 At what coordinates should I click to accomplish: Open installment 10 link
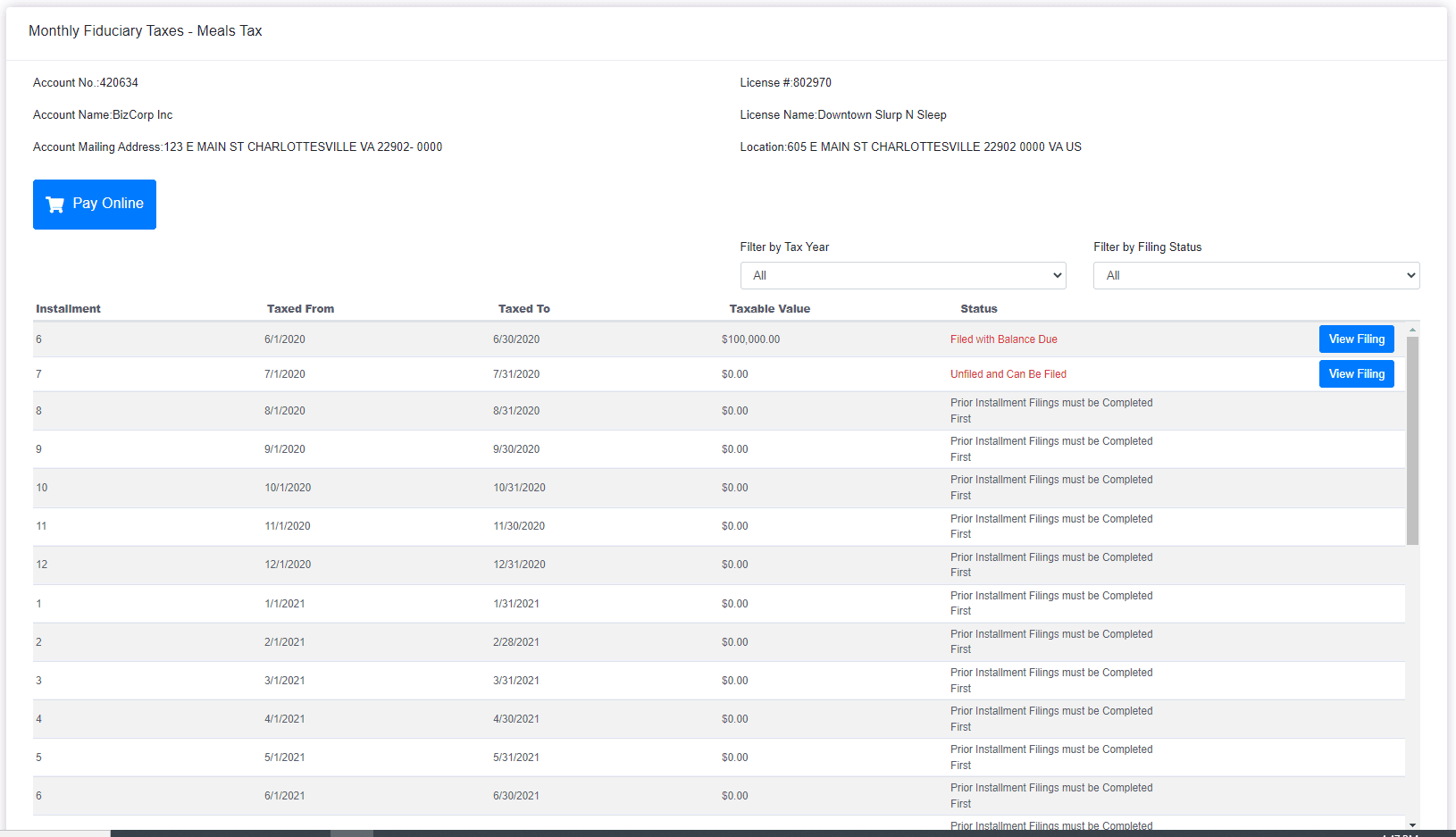[41, 488]
